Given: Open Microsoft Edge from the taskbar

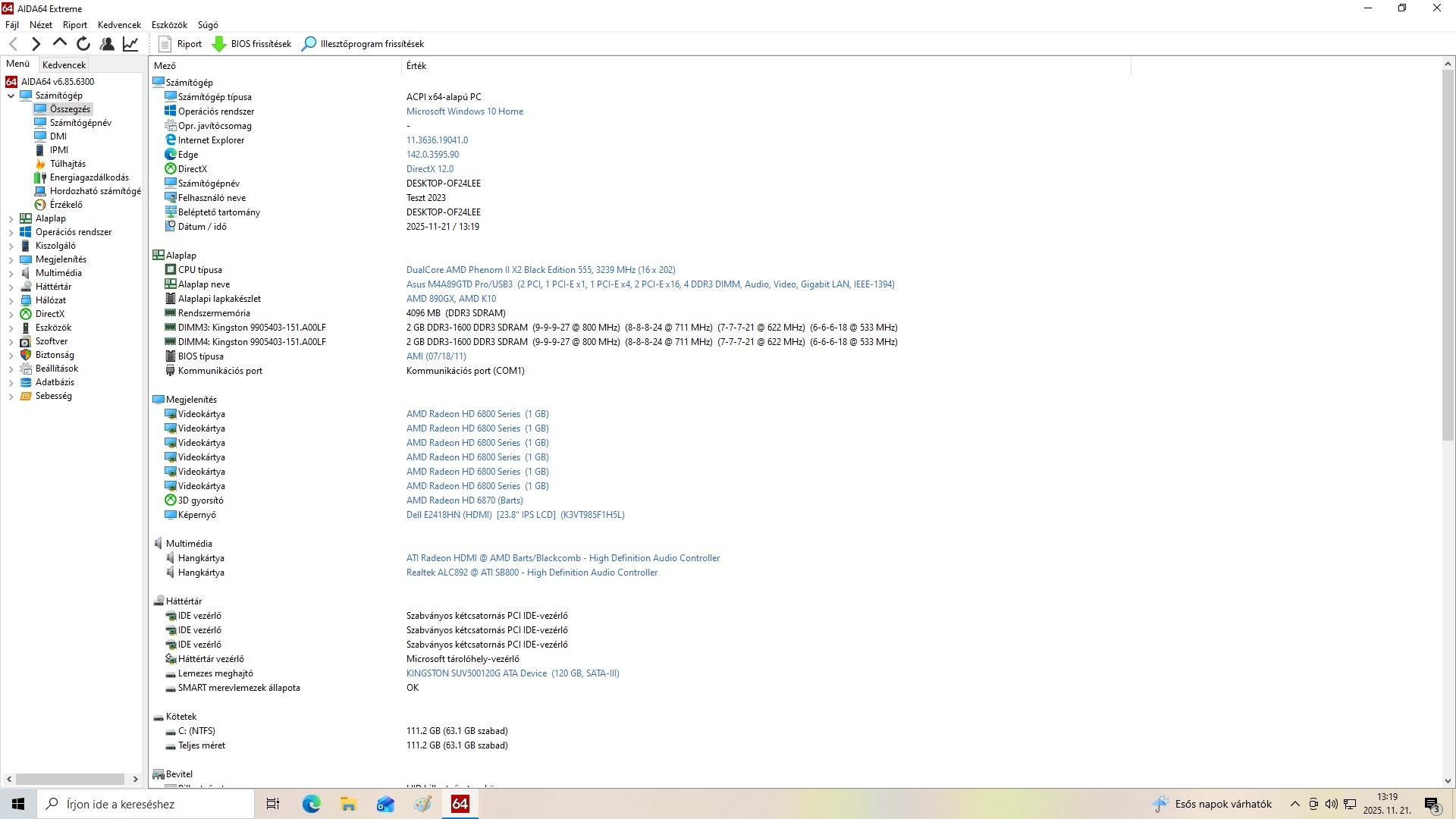Looking at the screenshot, I should coord(311,804).
